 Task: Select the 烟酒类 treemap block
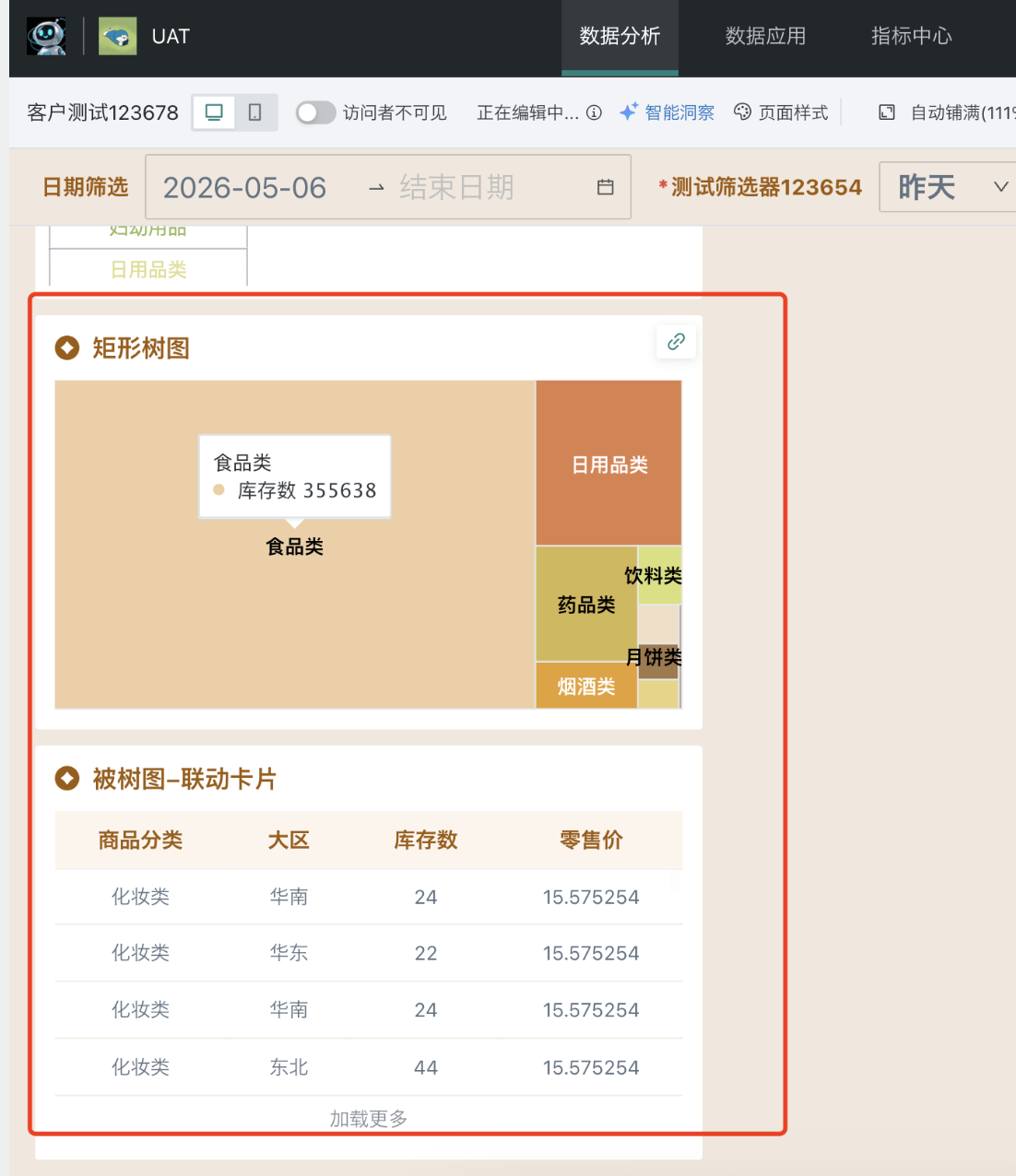(586, 686)
